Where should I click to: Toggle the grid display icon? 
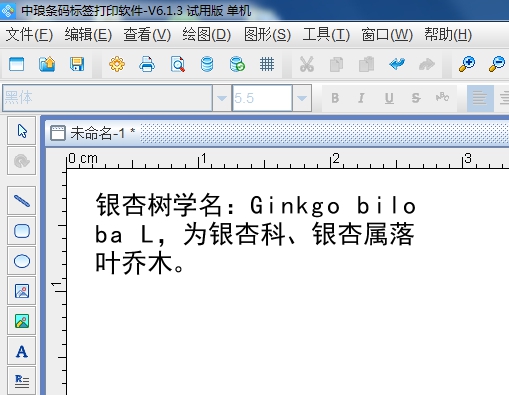coord(267,64)
